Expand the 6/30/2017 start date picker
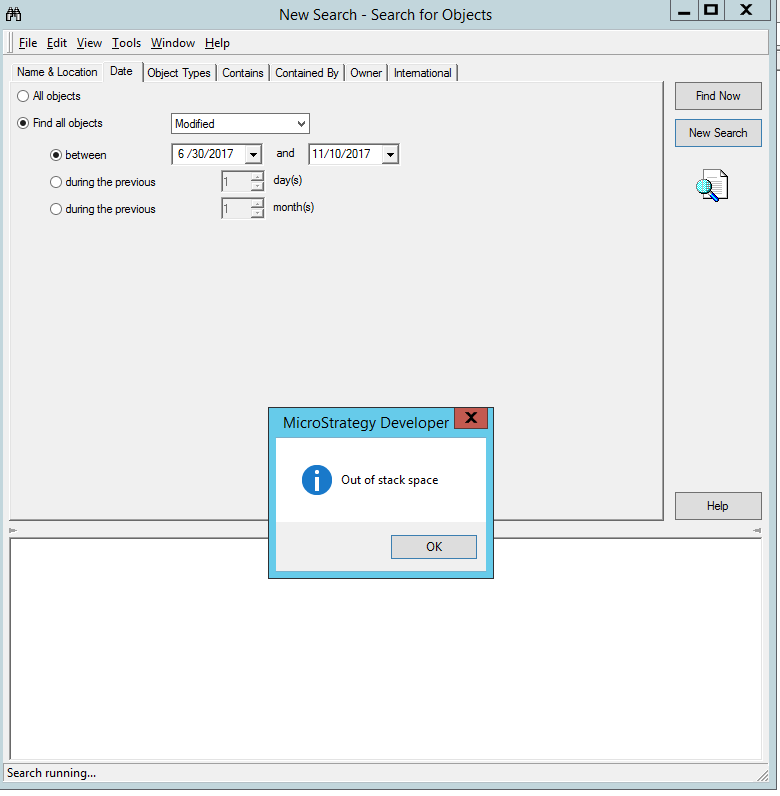 [253, 154]
